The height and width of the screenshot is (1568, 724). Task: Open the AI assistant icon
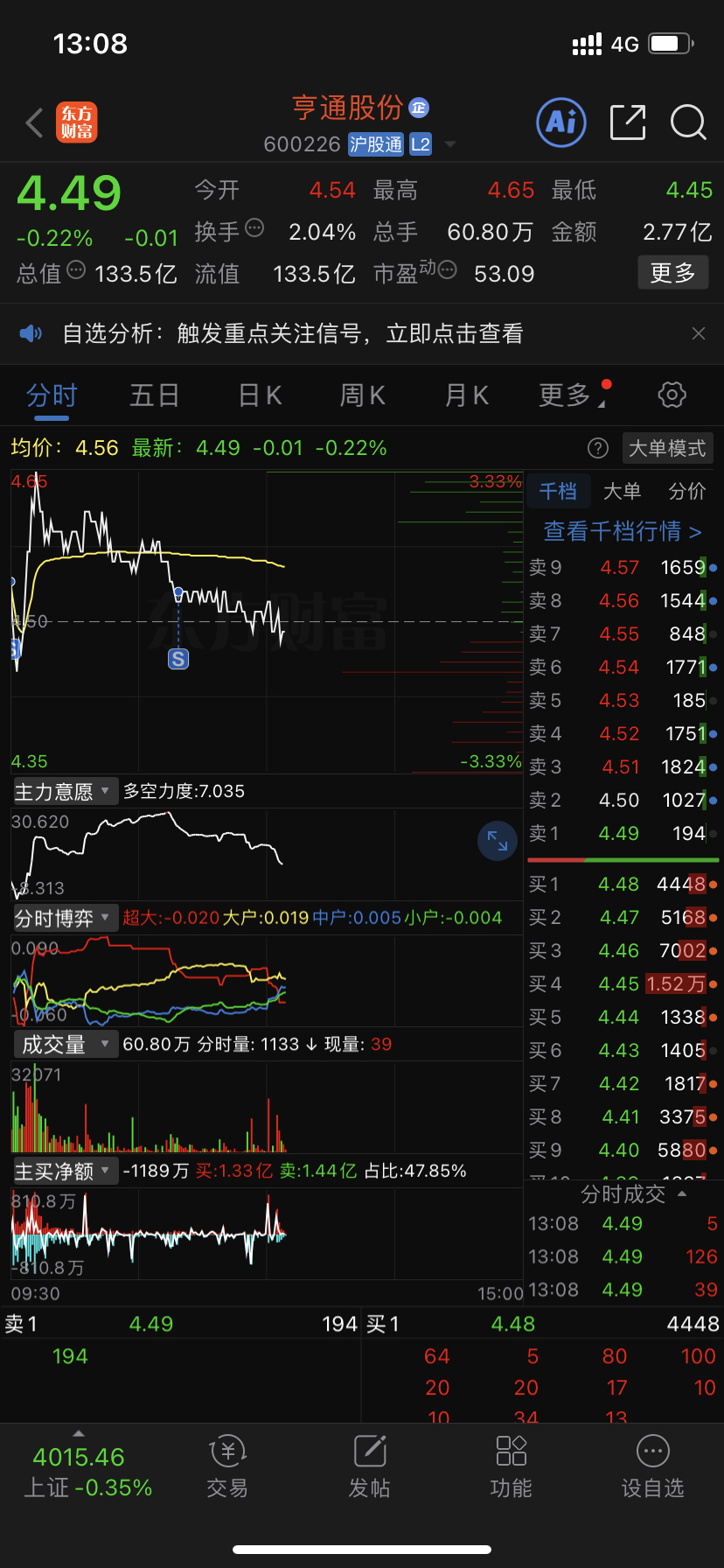561,122
